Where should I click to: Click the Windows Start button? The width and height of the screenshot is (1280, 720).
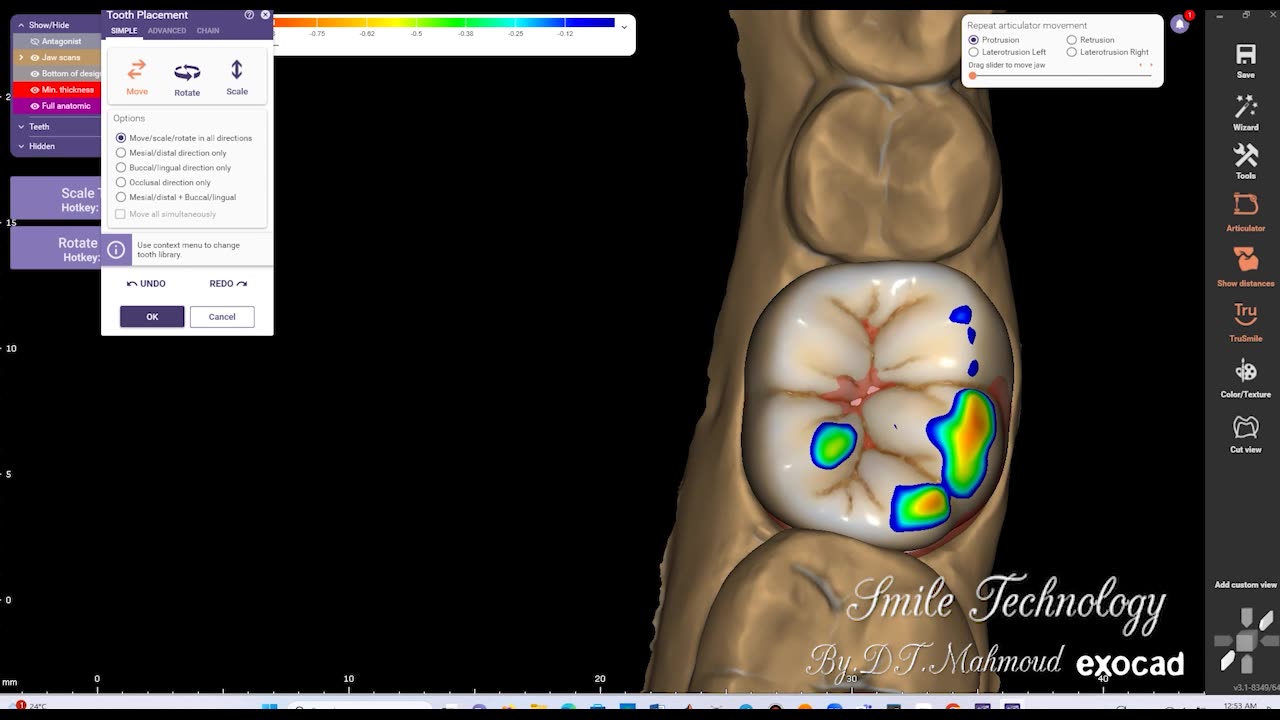269,708
